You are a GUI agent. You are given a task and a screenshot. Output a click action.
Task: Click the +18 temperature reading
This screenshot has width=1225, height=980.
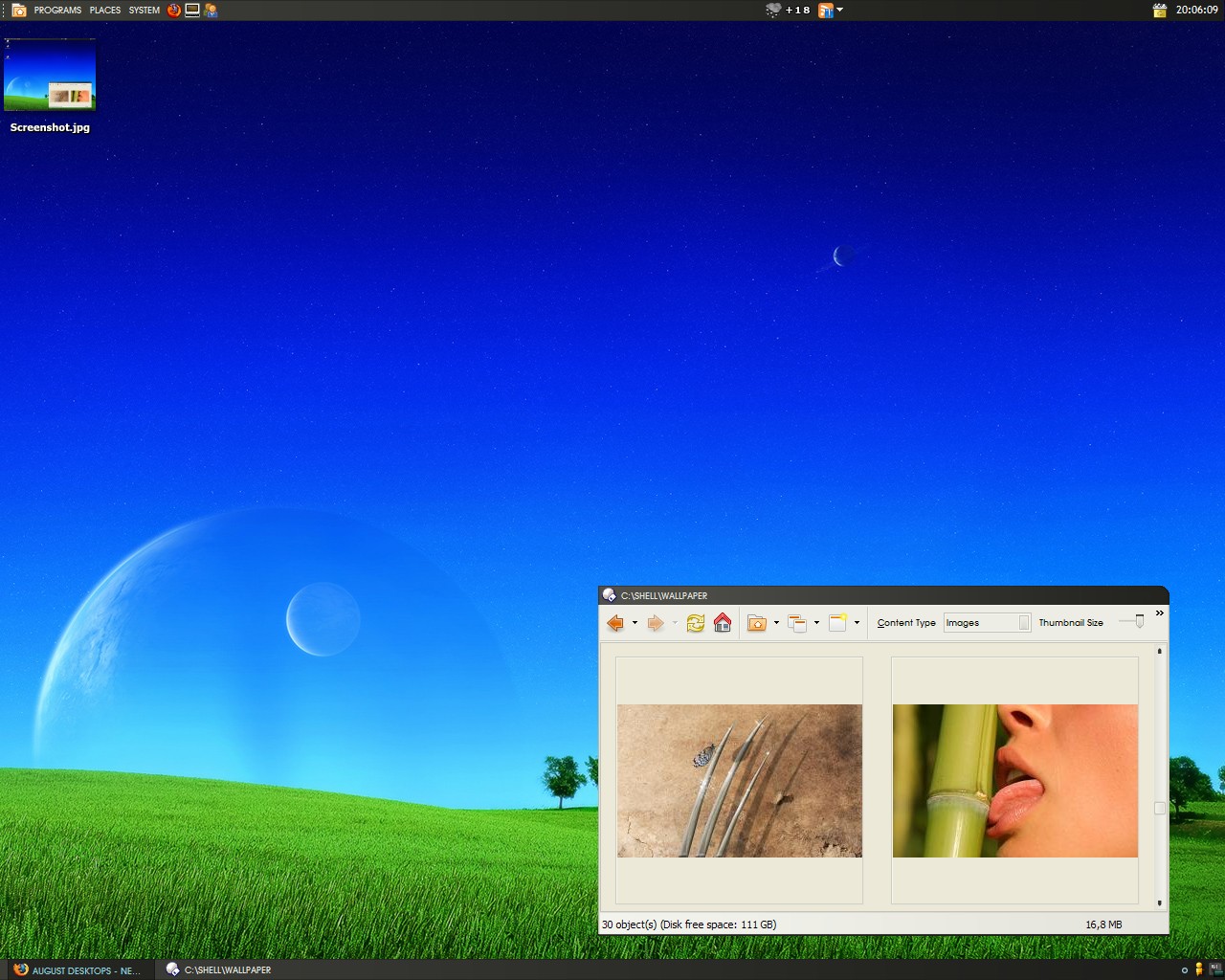tap(797, 10)
